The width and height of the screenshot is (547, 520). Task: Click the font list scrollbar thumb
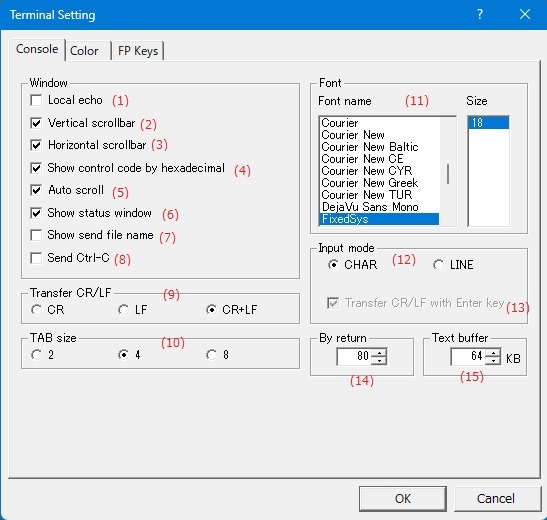click(x=448, y=174)
